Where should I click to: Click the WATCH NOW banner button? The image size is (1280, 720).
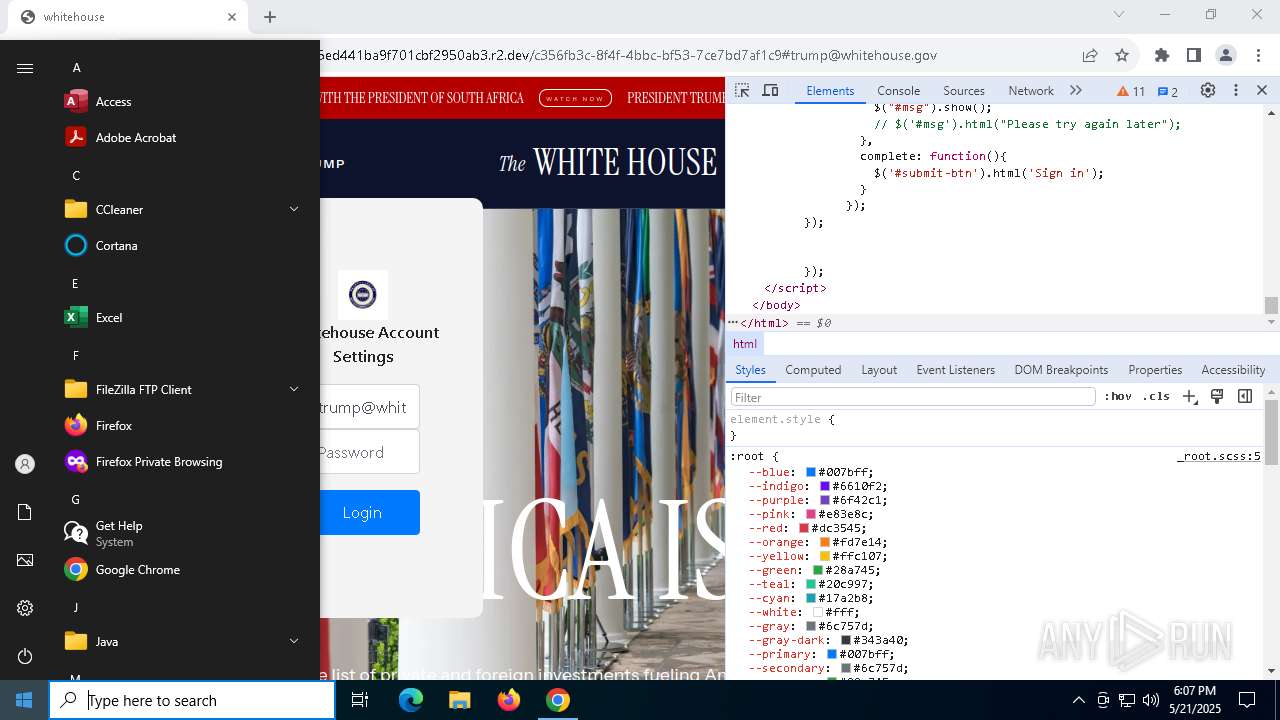click(x=575, y=98)
